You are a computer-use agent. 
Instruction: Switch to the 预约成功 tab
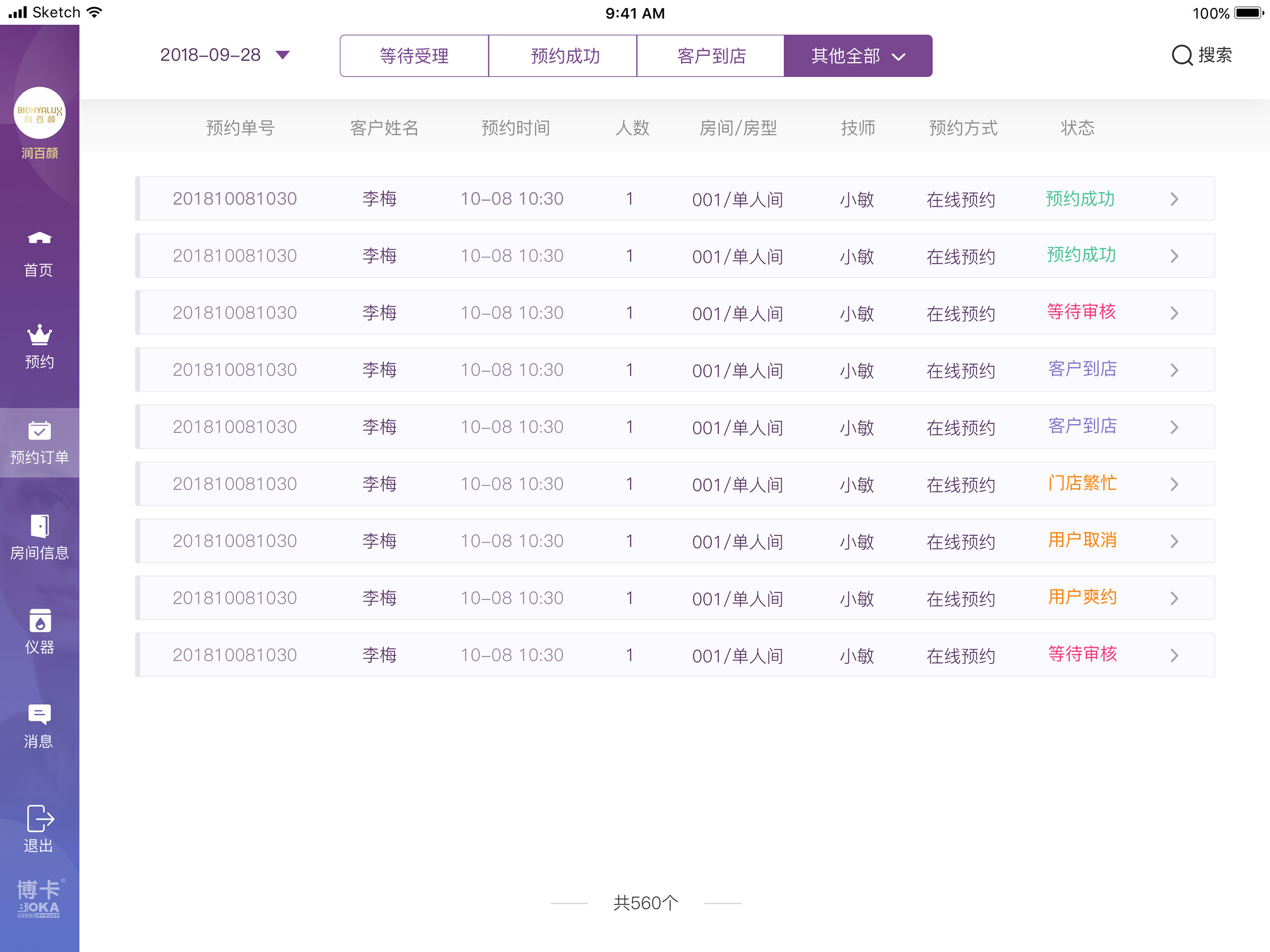(565, 56)
